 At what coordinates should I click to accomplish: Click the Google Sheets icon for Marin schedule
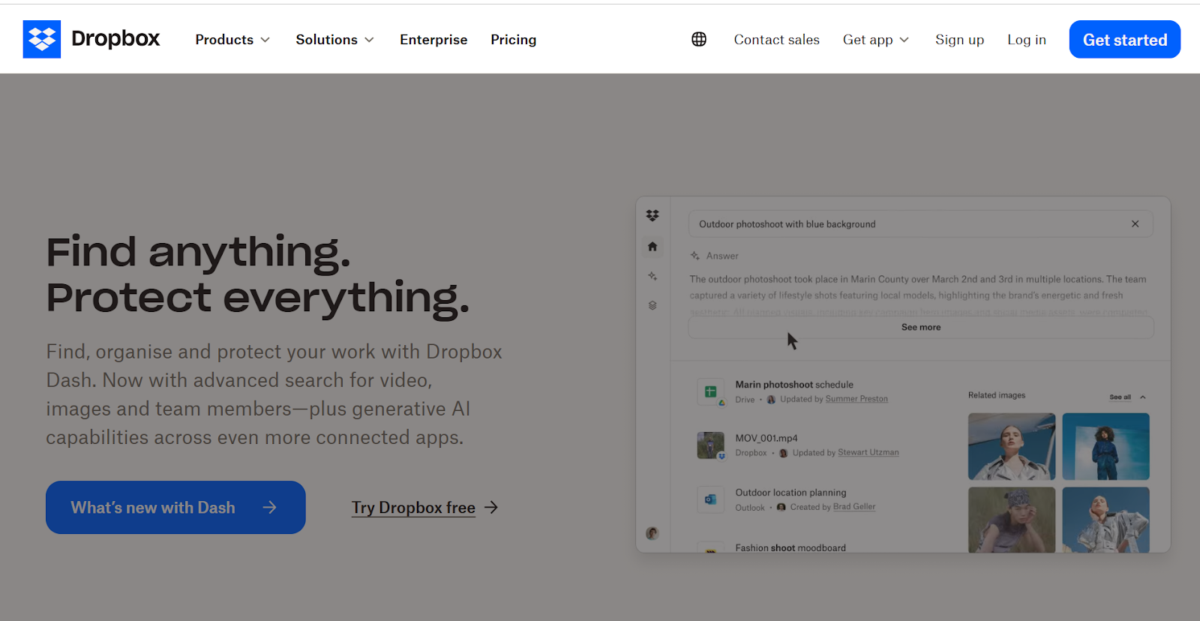pos(711,392)
